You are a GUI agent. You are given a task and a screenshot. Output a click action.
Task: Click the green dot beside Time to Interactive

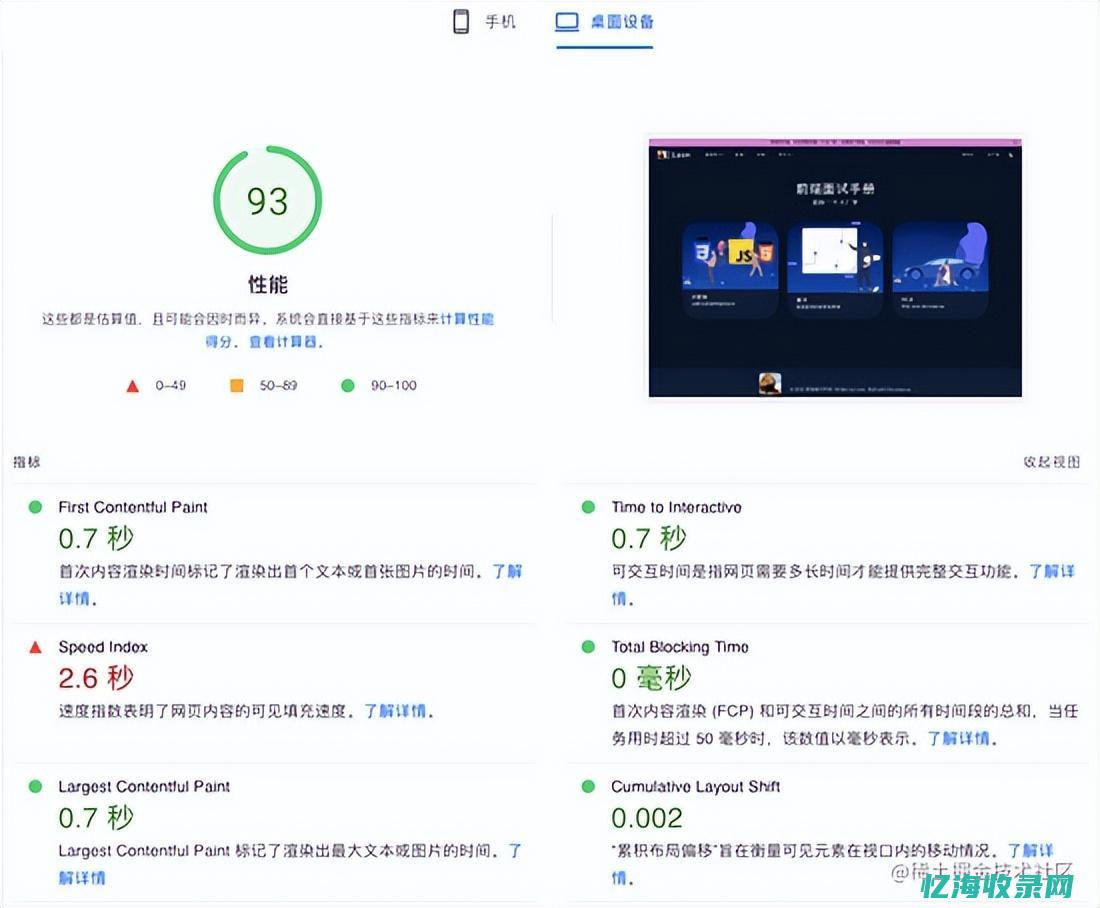589,508
